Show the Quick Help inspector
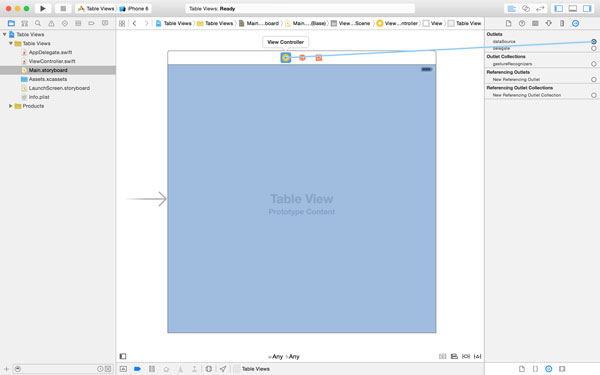 522,23
